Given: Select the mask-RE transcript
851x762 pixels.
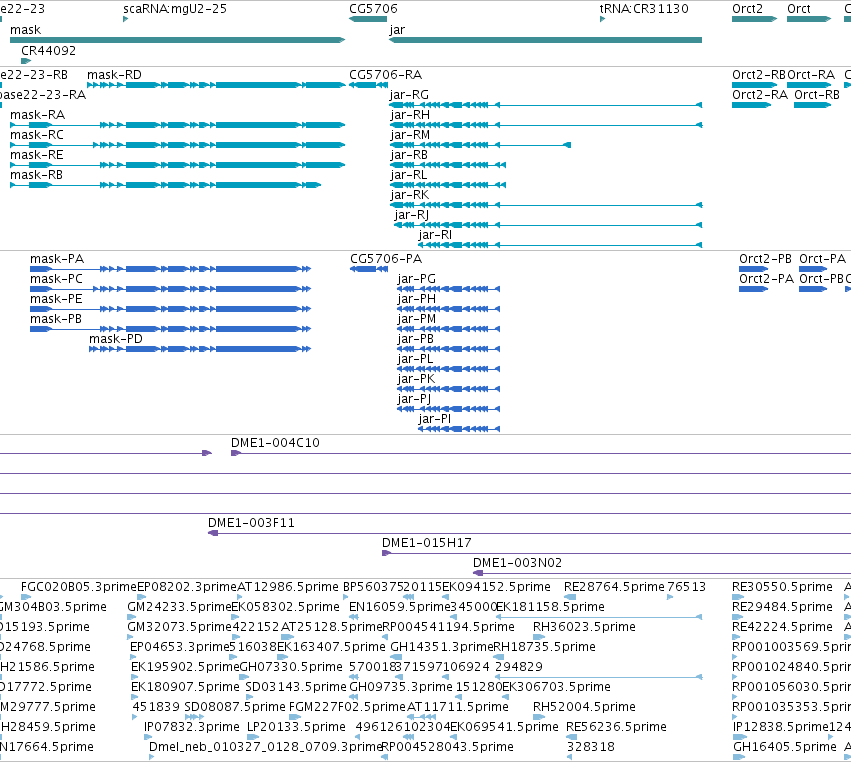Looking at the screenshot, I should tap(177, 165).
